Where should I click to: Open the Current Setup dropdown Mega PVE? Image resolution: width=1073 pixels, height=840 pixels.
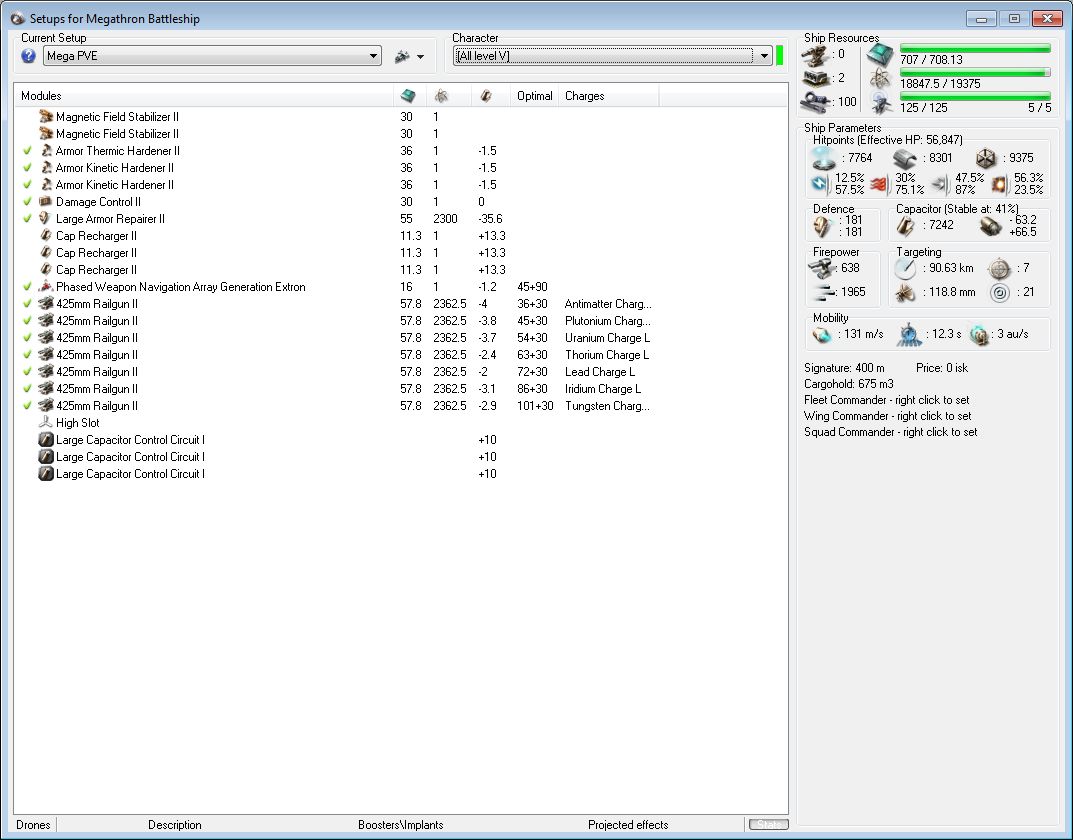tap(212, 56)
